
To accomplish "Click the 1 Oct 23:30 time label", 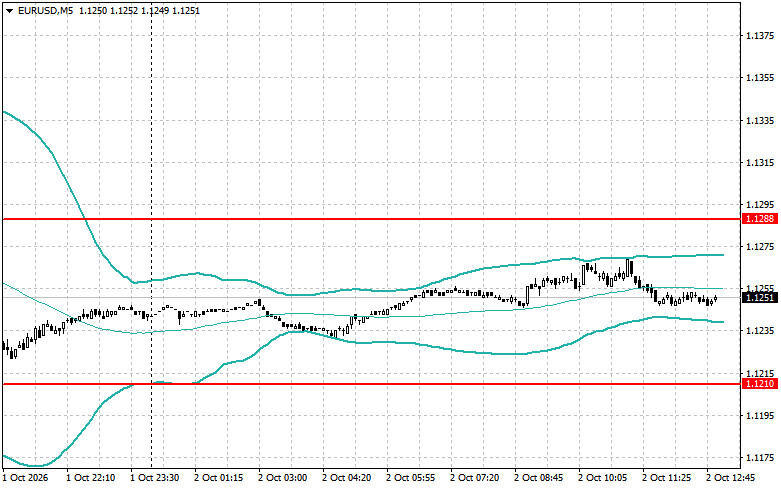I will [154, 478].
